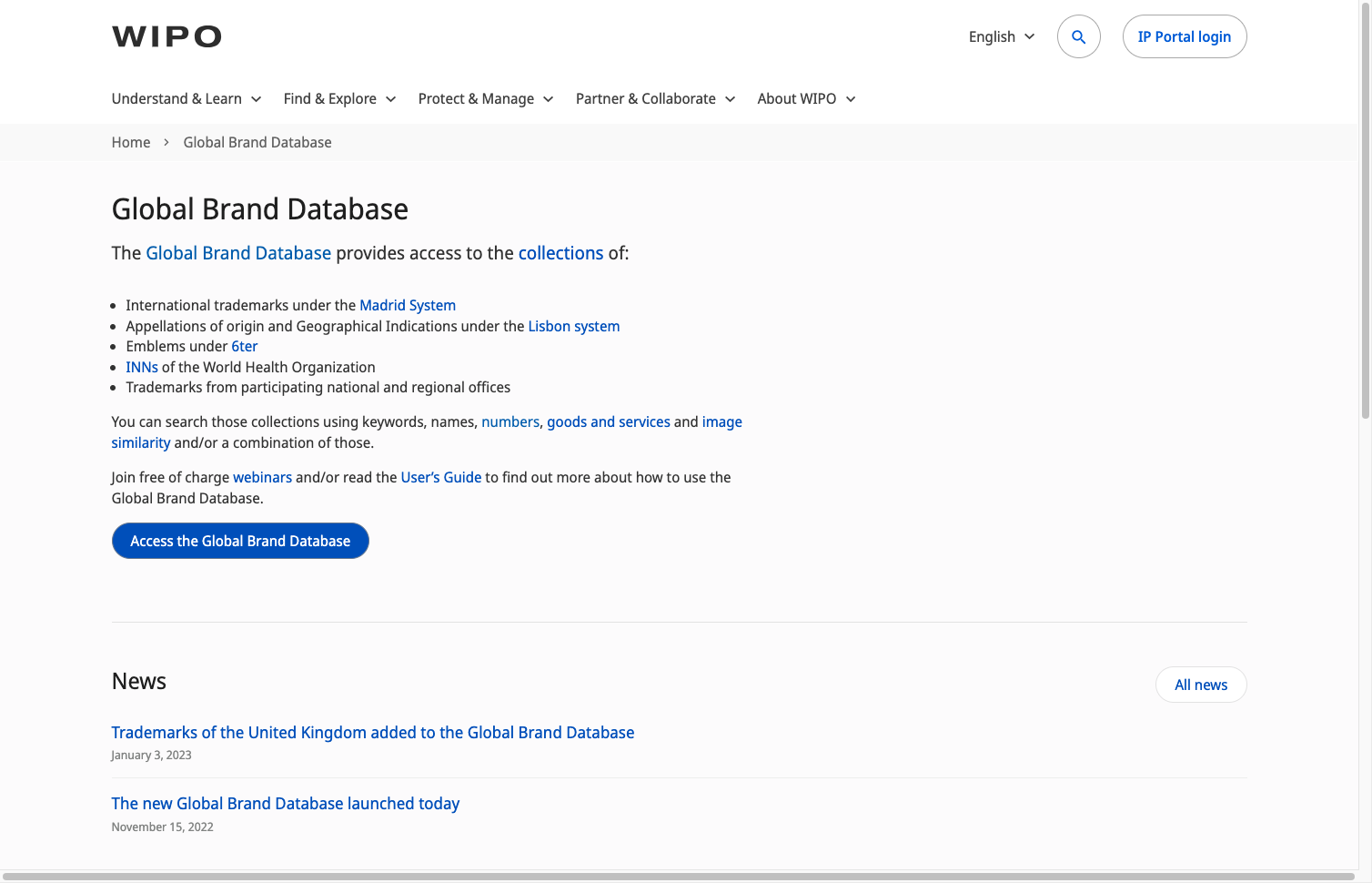Open the INNs link

click(142, 367)
